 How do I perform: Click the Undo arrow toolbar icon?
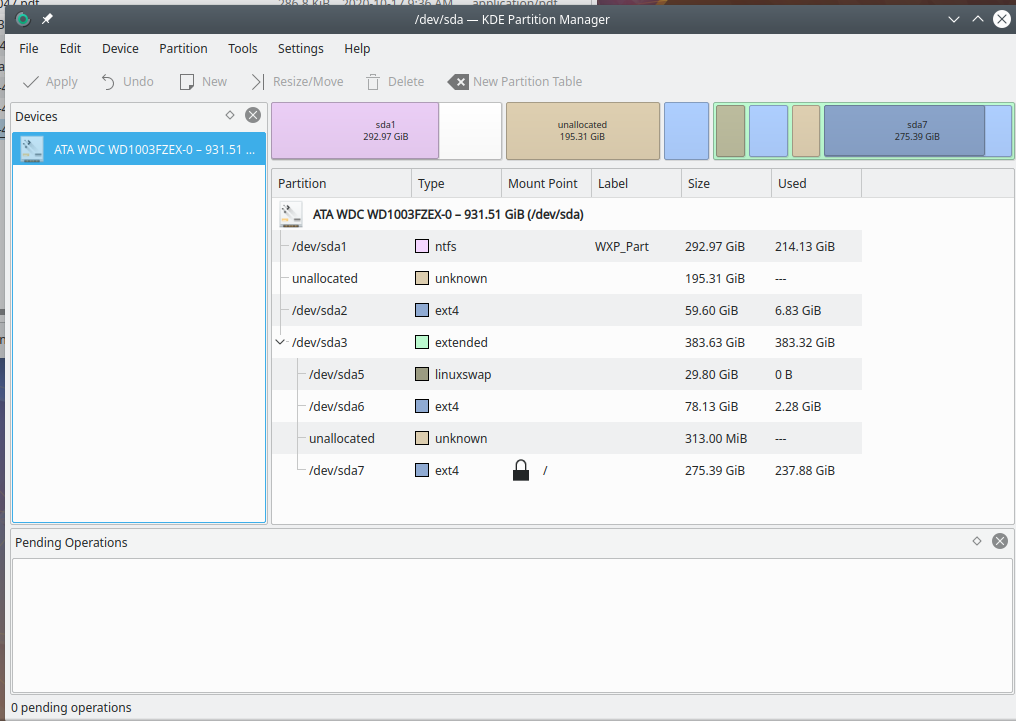[108, 82]
